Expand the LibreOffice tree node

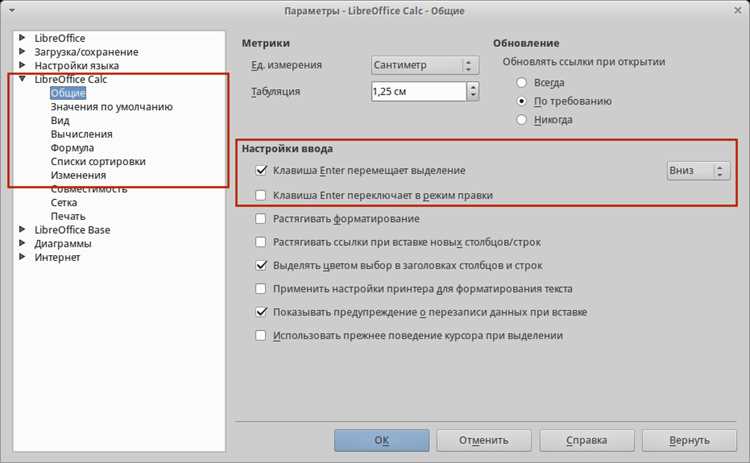click(x=22, y=37)
